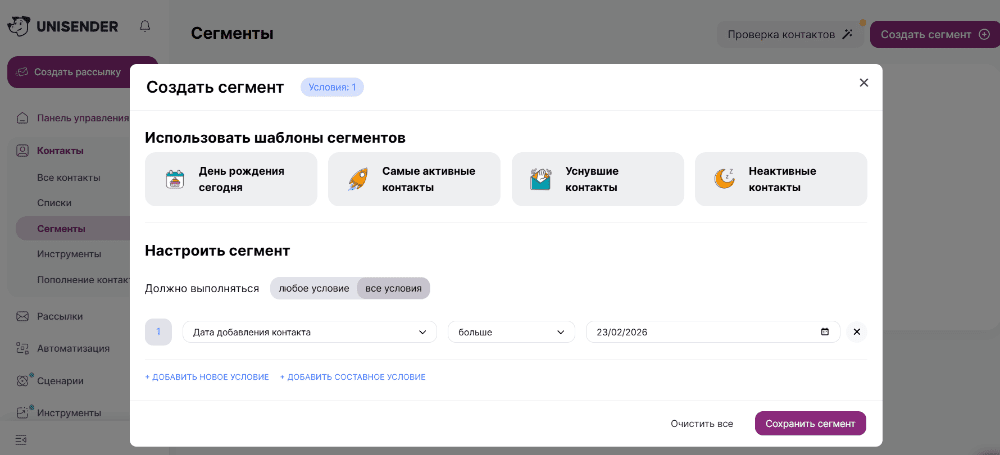This screenshot has width=1000, height=455.
Task: Close the "Создать сегмент" dialog
Action: tap(864, 83)
